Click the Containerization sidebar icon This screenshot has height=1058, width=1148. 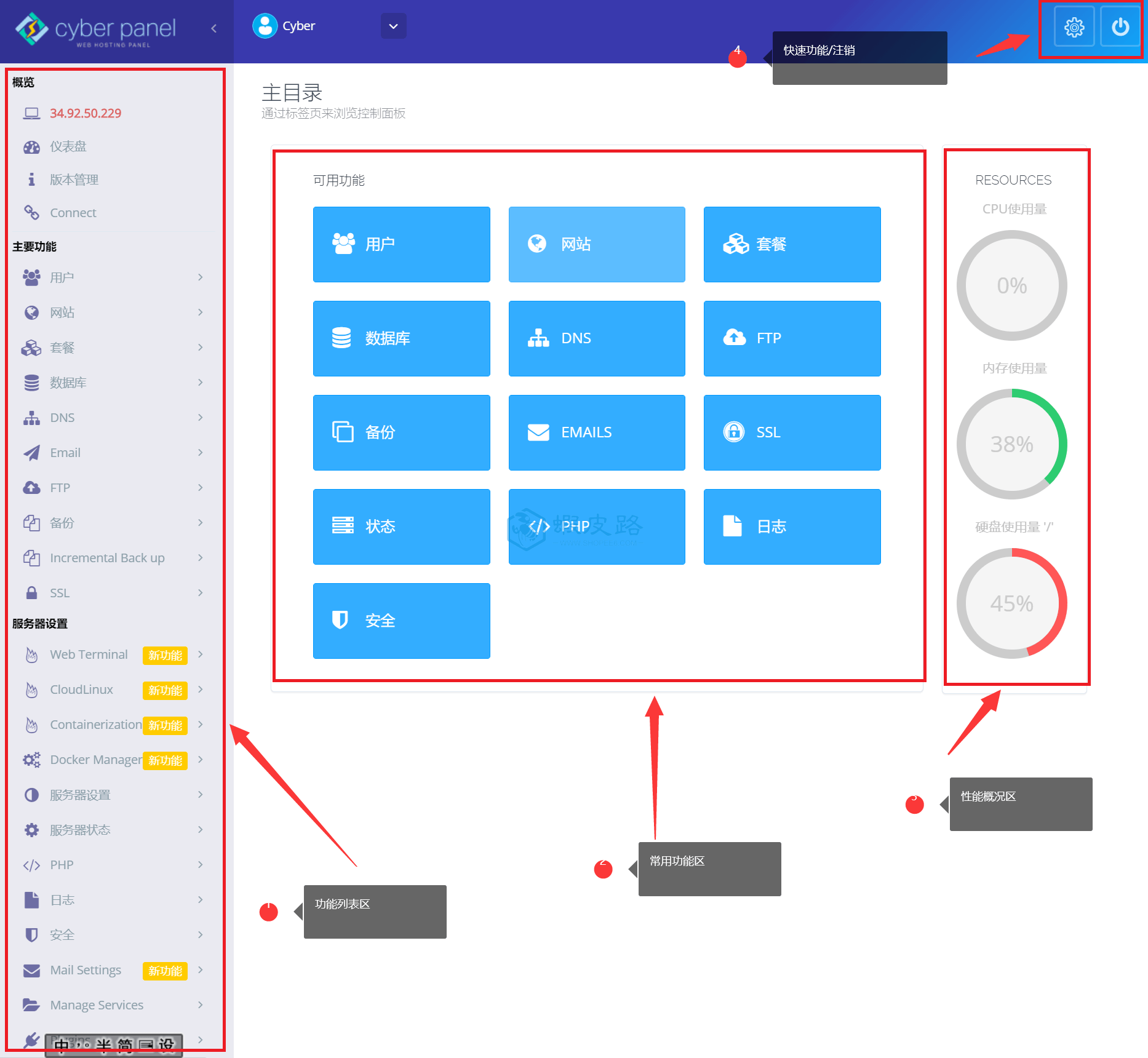[31, 725]
